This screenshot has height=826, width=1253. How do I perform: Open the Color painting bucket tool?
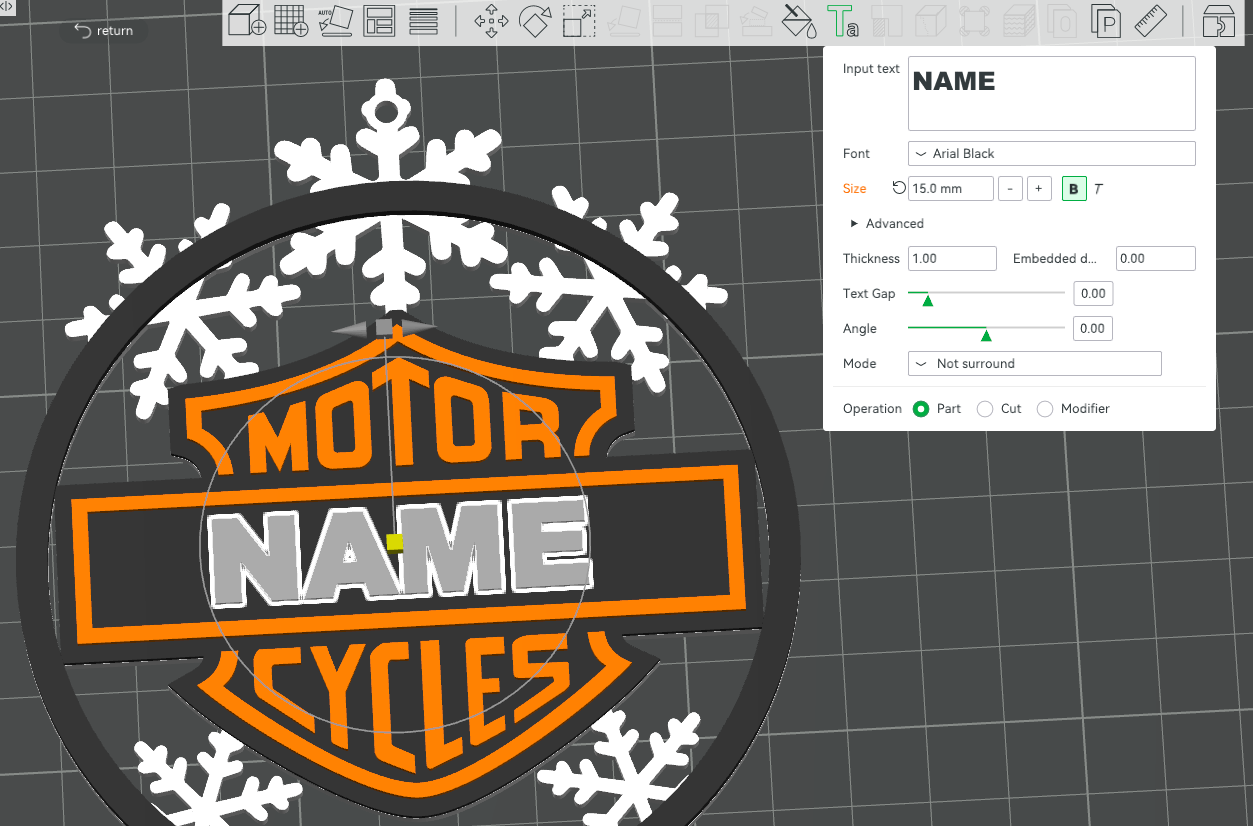(x=799, y=21)
